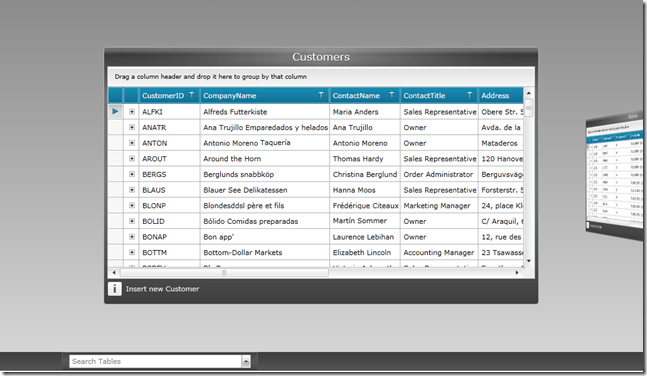Expand the BOLID row details
This screenshot has width=647, height=376.
pyautogui.click(x=132, y=221)
